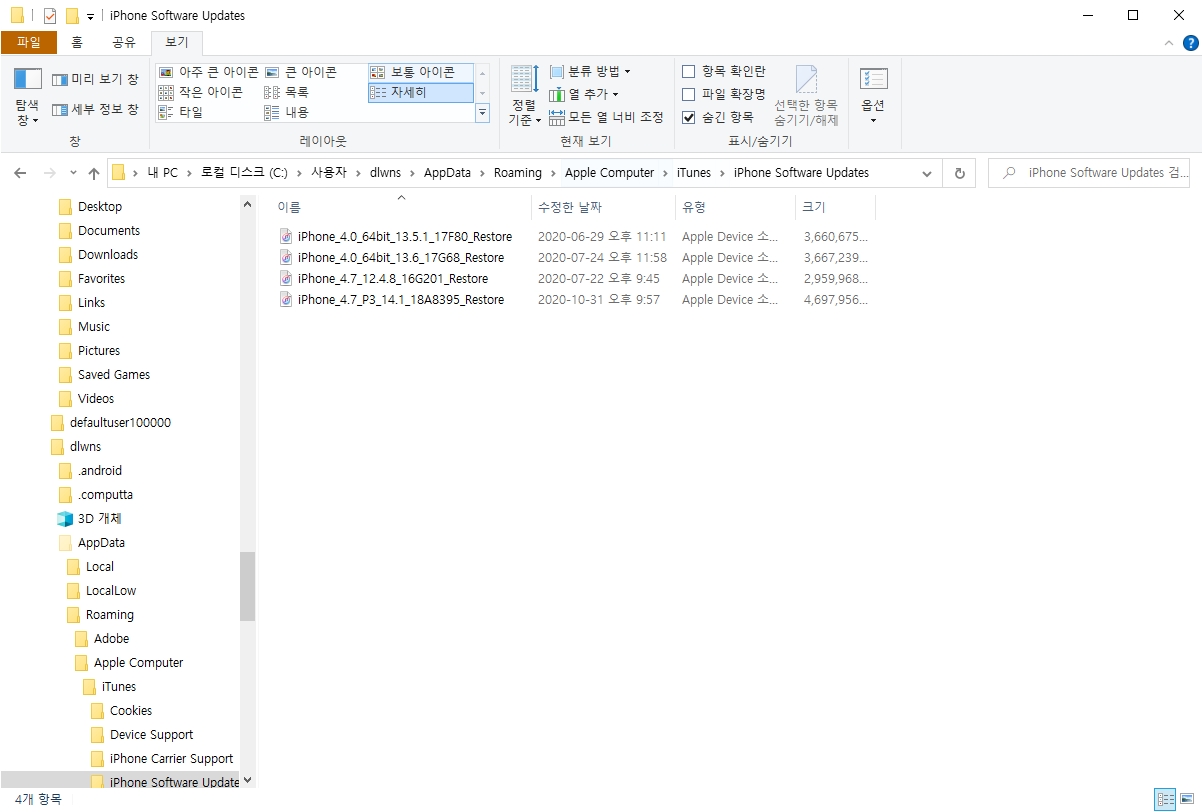
Task: Open 분류 방법 group by menu
Action: (590, 71)
